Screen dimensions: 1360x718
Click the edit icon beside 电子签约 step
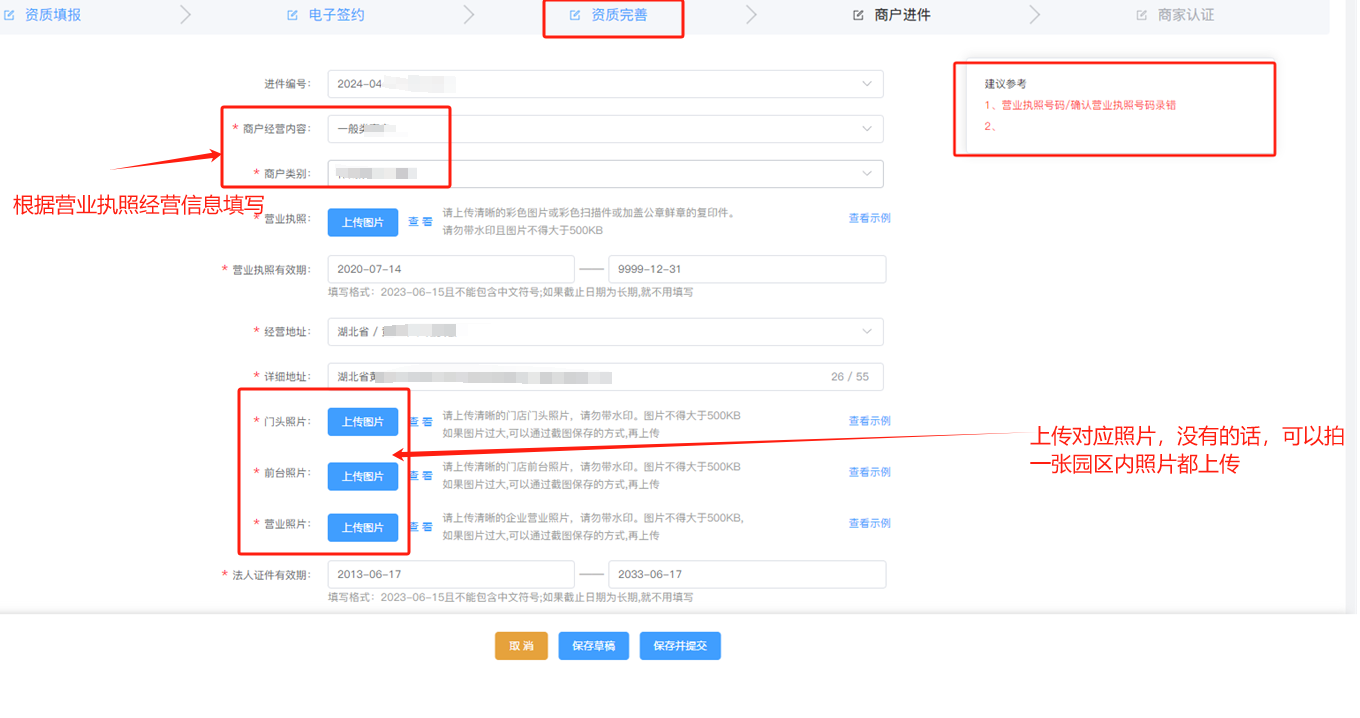pos(292,16)
